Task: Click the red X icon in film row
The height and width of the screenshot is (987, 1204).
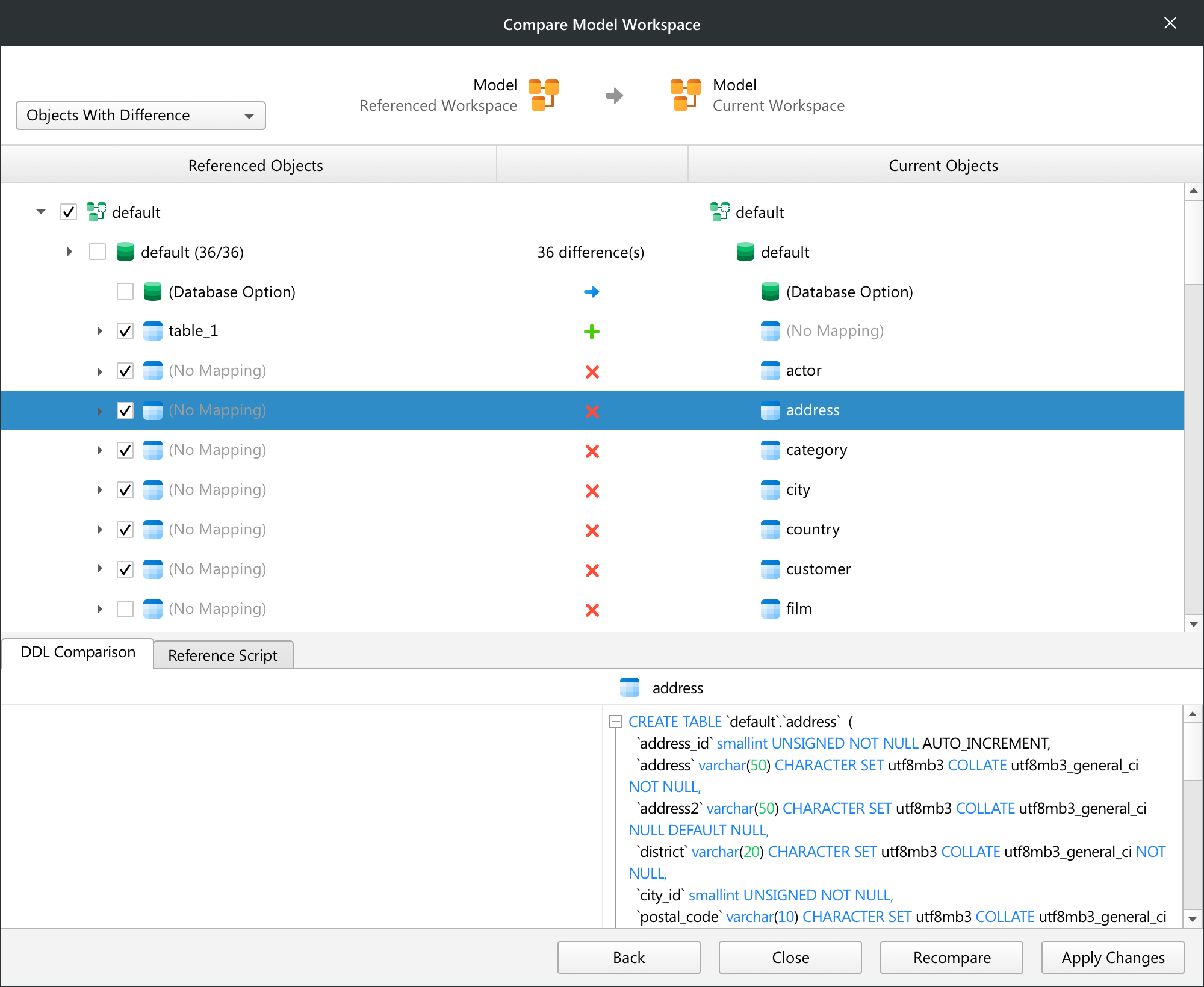Action: pyautogui.click(x=592, y=610)
